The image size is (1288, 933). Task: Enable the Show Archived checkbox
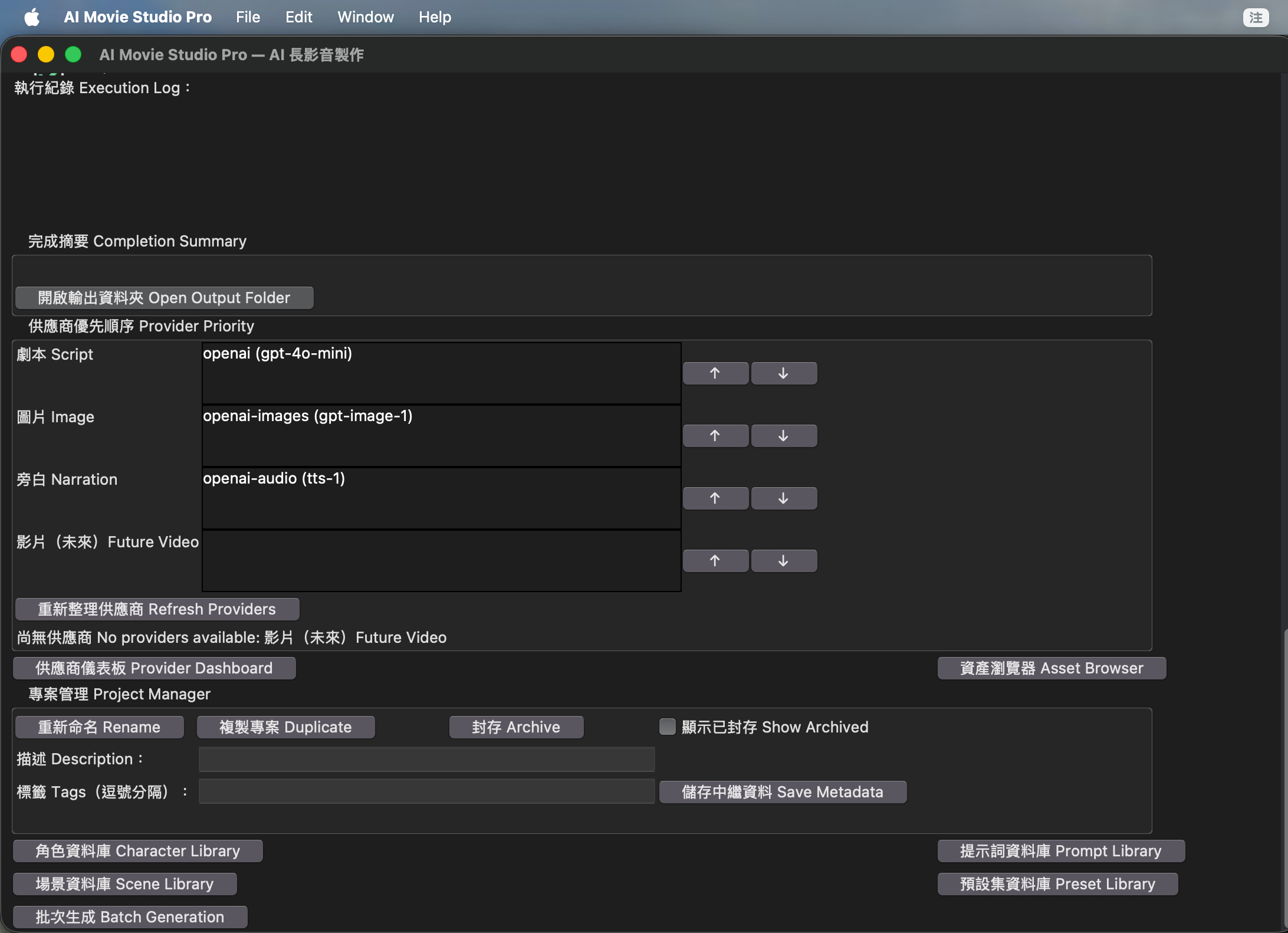coord(667,727)
